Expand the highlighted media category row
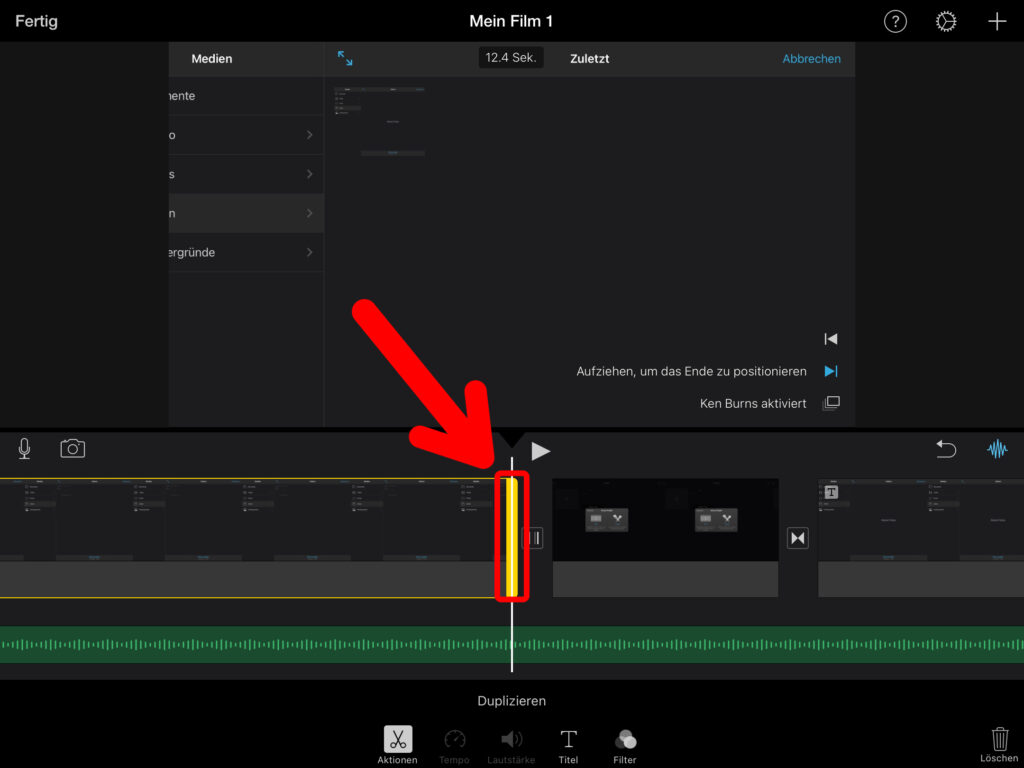Screen dimensions: 1024x768 click(x=246, y=213)
